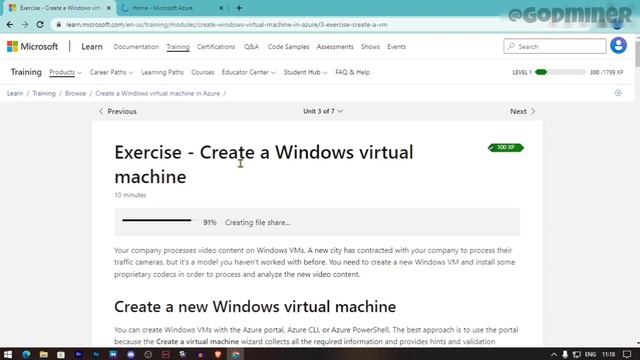Expand the Student Hub dropdown
Image resolution: width=640 pixels, height=360 pixels.
coord(305,72)
